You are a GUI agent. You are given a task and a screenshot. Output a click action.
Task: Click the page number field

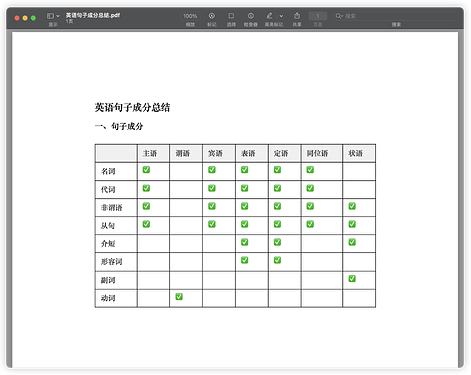click(318, 16)
